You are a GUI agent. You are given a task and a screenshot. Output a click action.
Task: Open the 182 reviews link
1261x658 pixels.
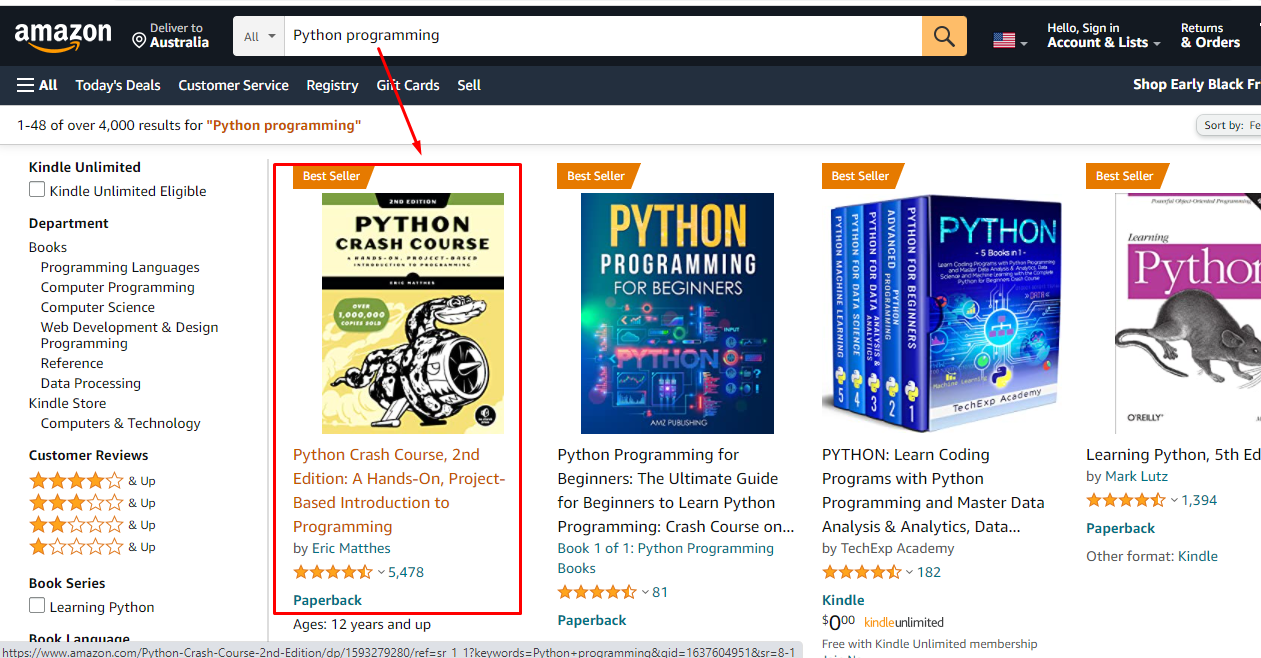pyautogui.click(x=929, y=572)
